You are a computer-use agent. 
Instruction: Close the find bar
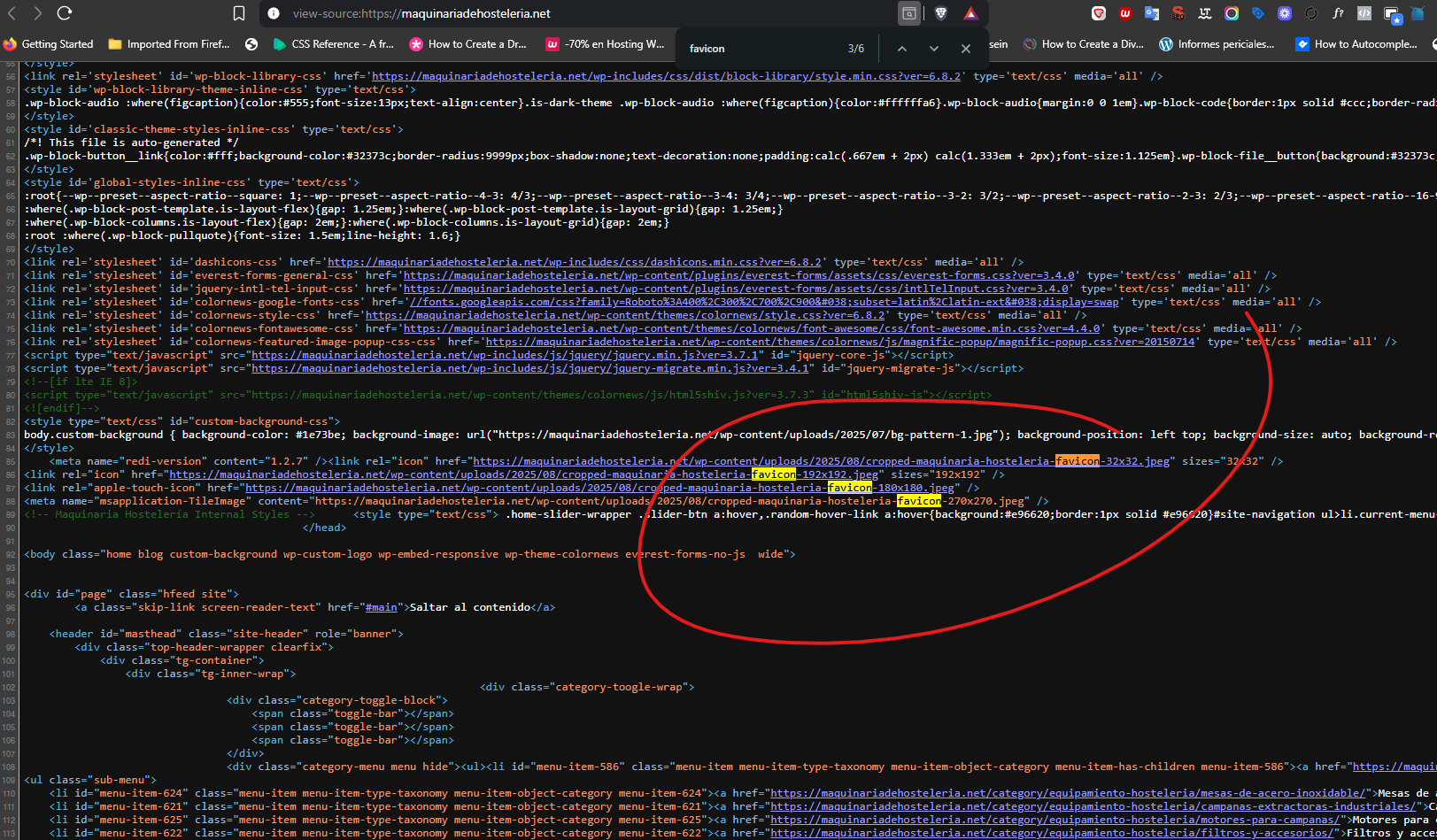(x=966, y=49)
